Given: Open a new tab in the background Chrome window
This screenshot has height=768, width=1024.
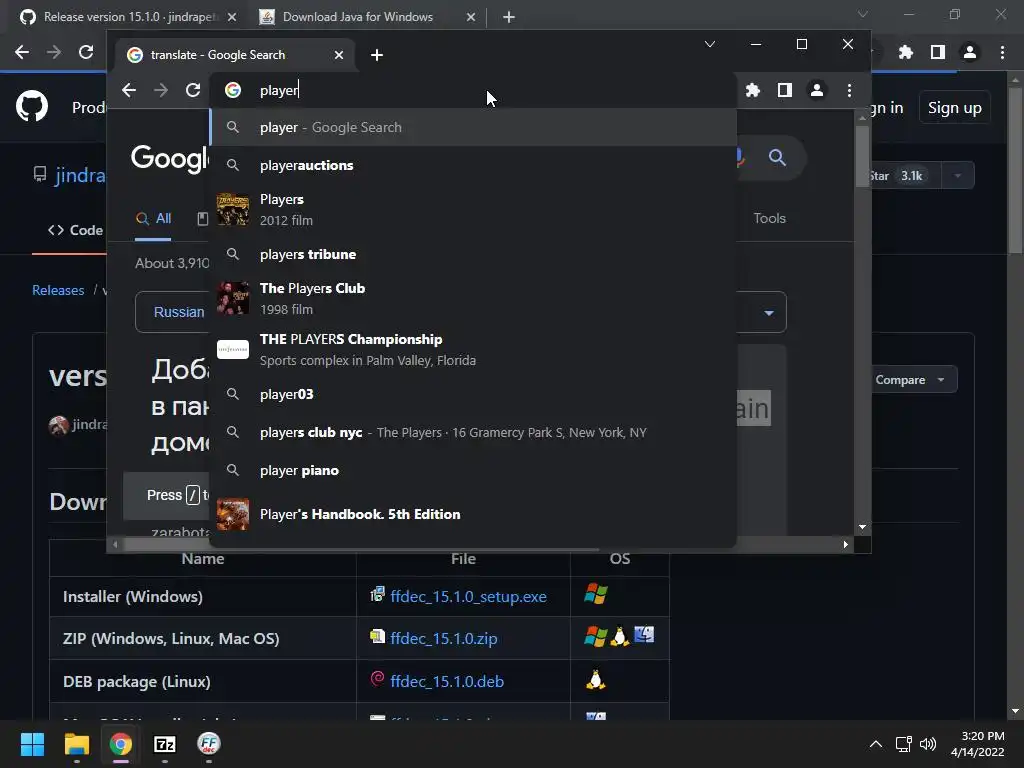Looking at the screenshot, I should [x=509, y=17].
